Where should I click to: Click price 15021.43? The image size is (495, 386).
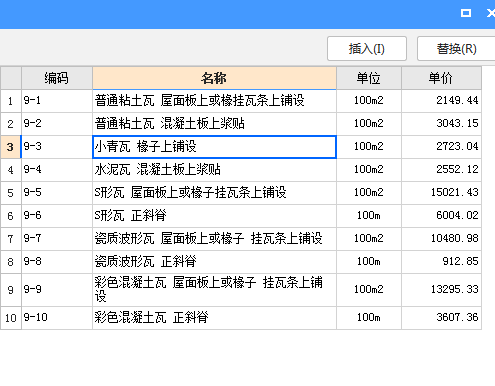pyautogui.click(x=441, y=193)
